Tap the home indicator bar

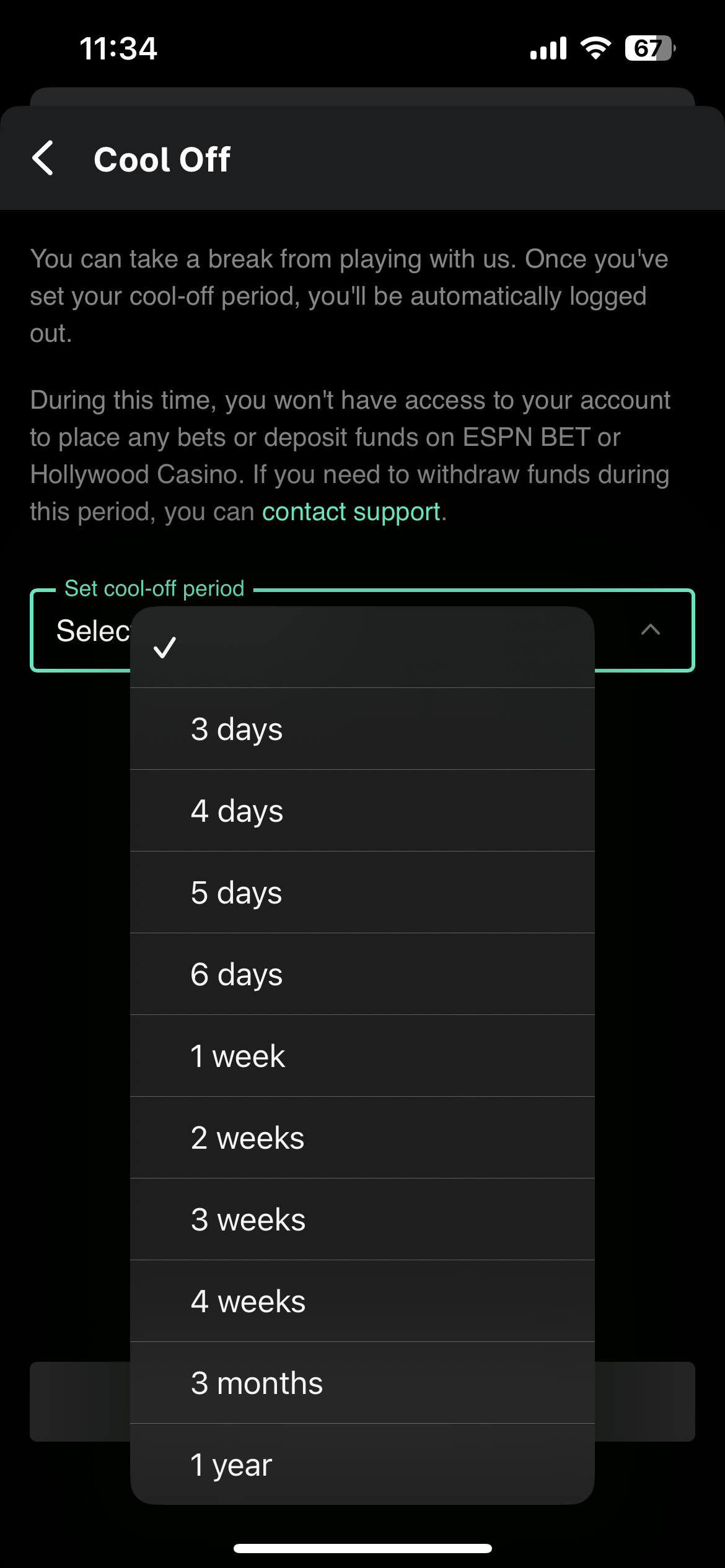362,1548
